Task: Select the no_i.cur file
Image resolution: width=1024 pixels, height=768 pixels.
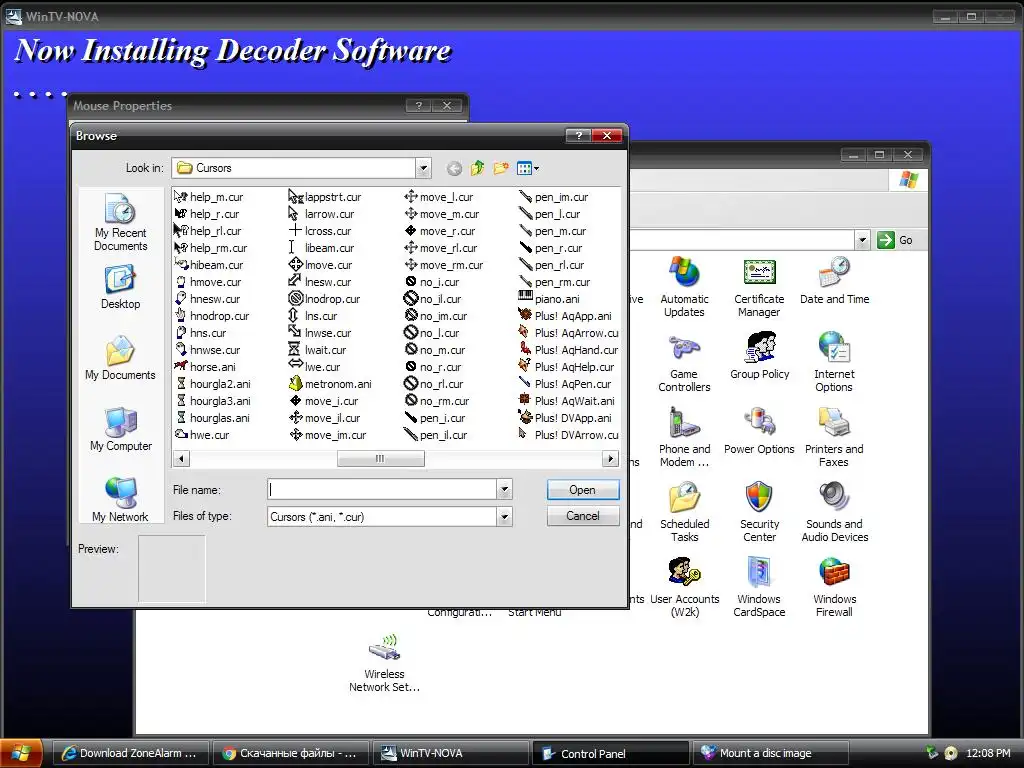Action: coord(432,281)
